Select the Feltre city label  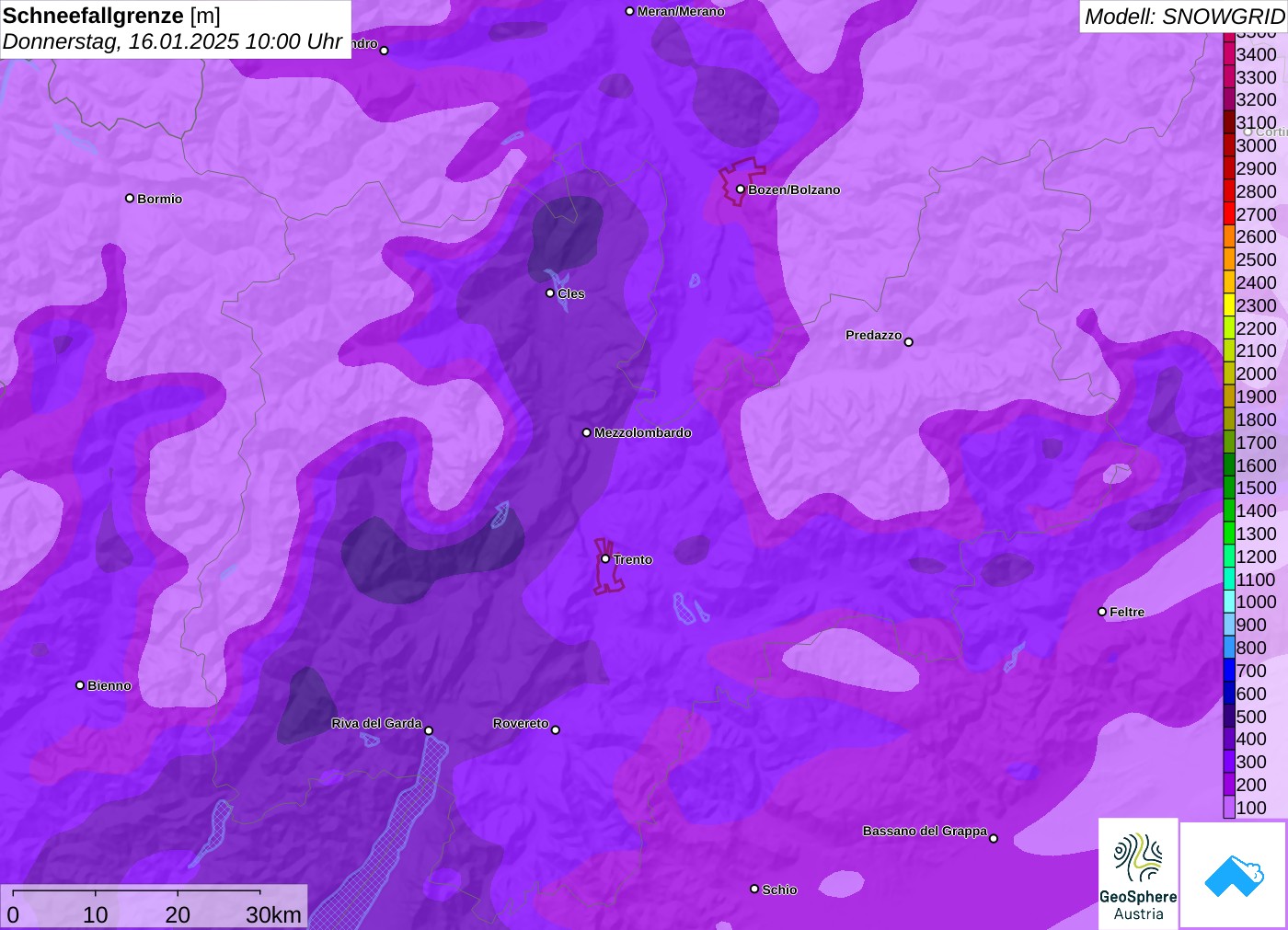pyautogui.click(x=1127, y=612)
